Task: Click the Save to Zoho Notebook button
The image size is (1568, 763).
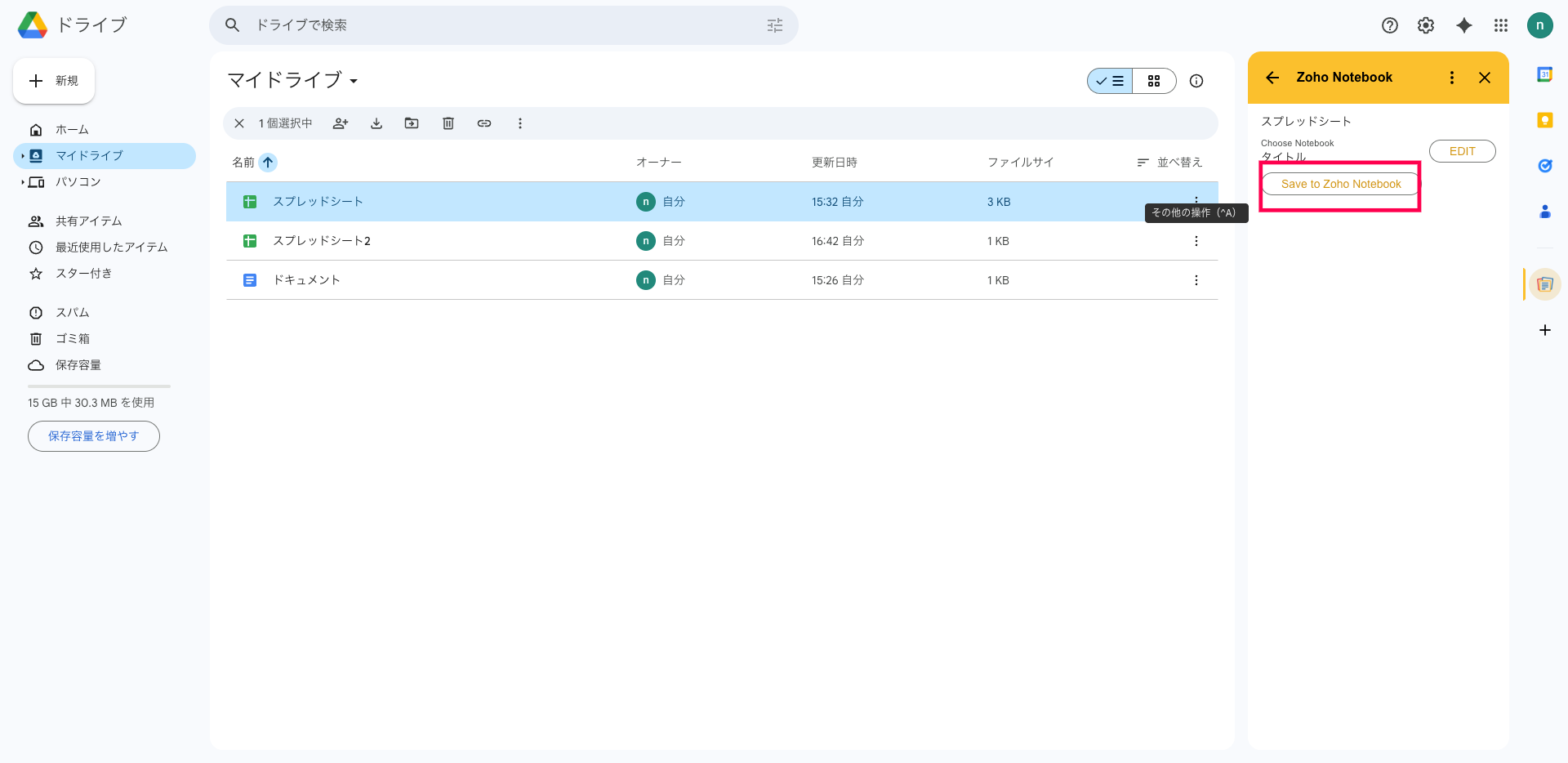Action: (x=1340, y=185)
